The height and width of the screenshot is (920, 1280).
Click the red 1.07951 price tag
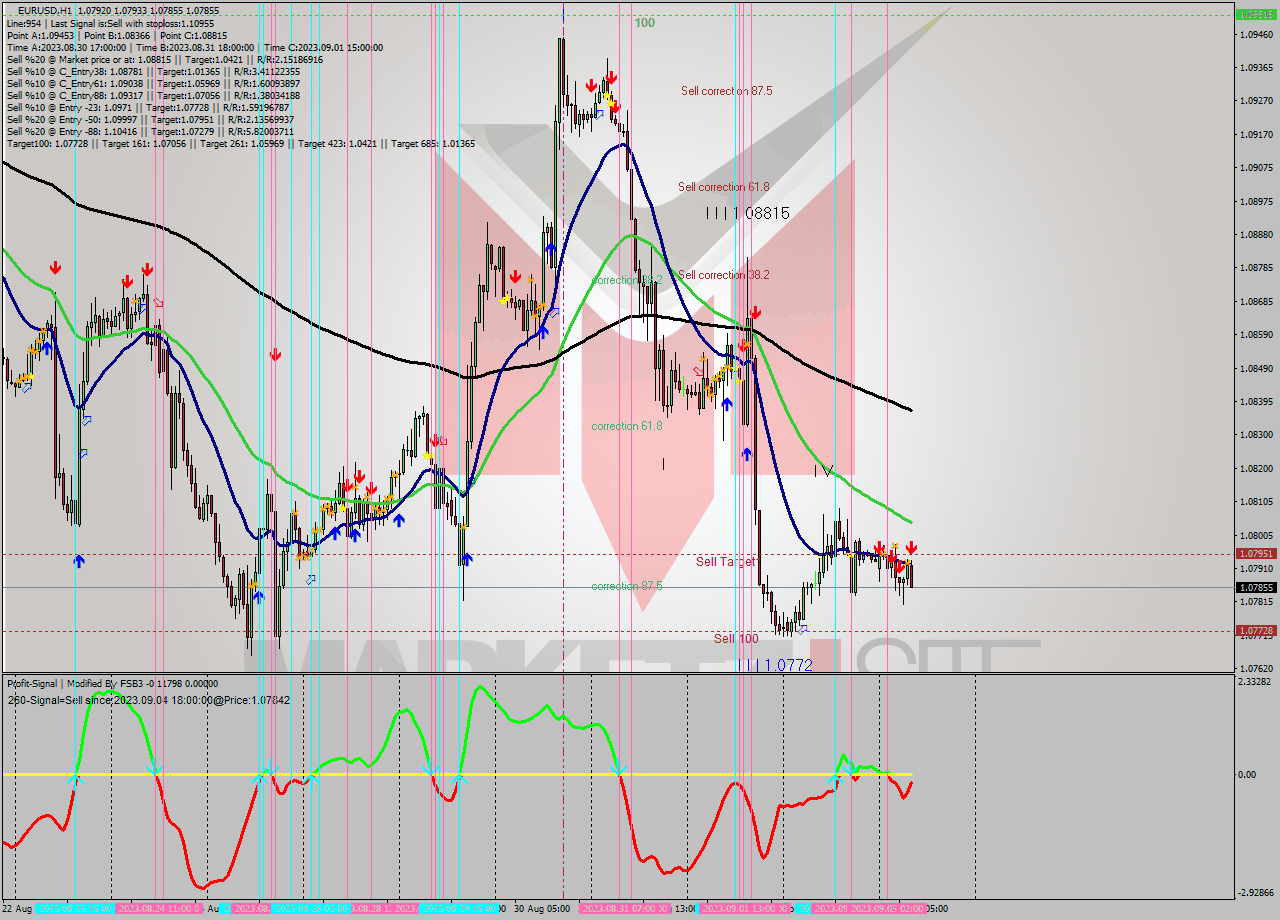(x=1256, y=553)
